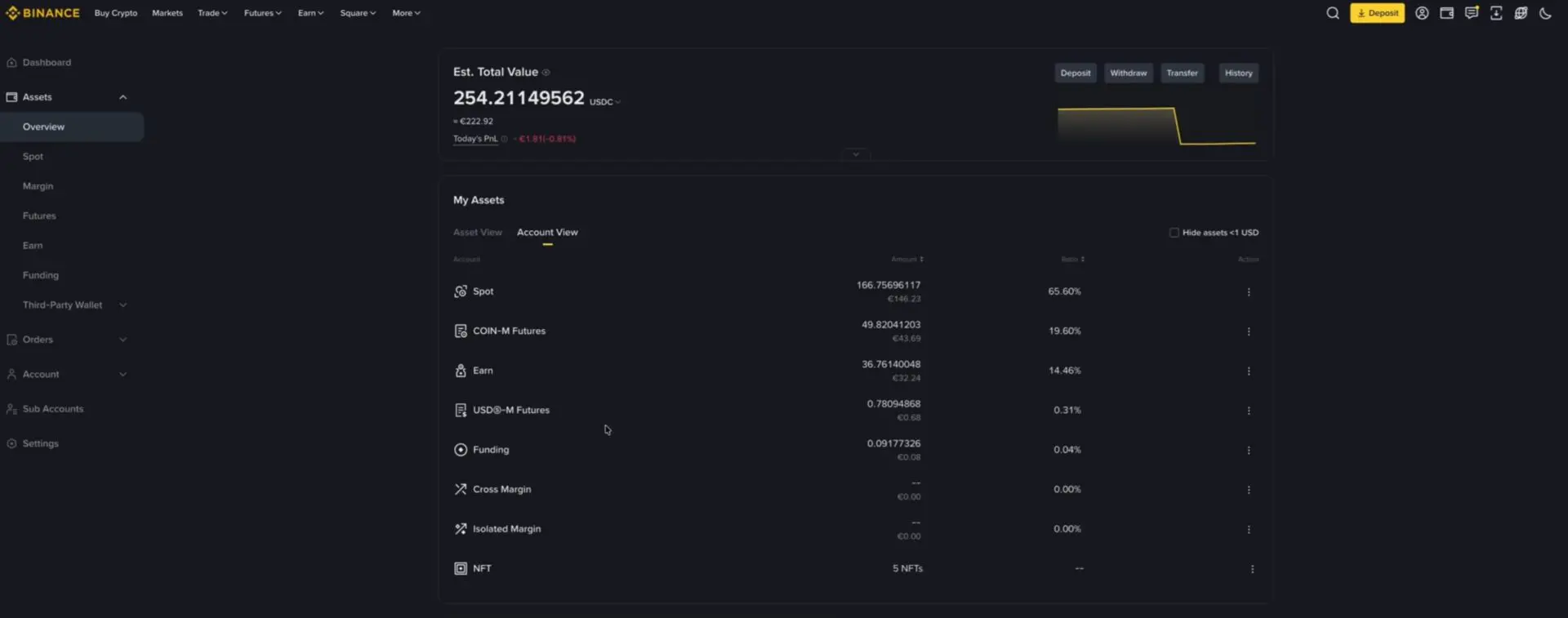
Task: Select Overview in the sidebar
Action: point(72,127)
